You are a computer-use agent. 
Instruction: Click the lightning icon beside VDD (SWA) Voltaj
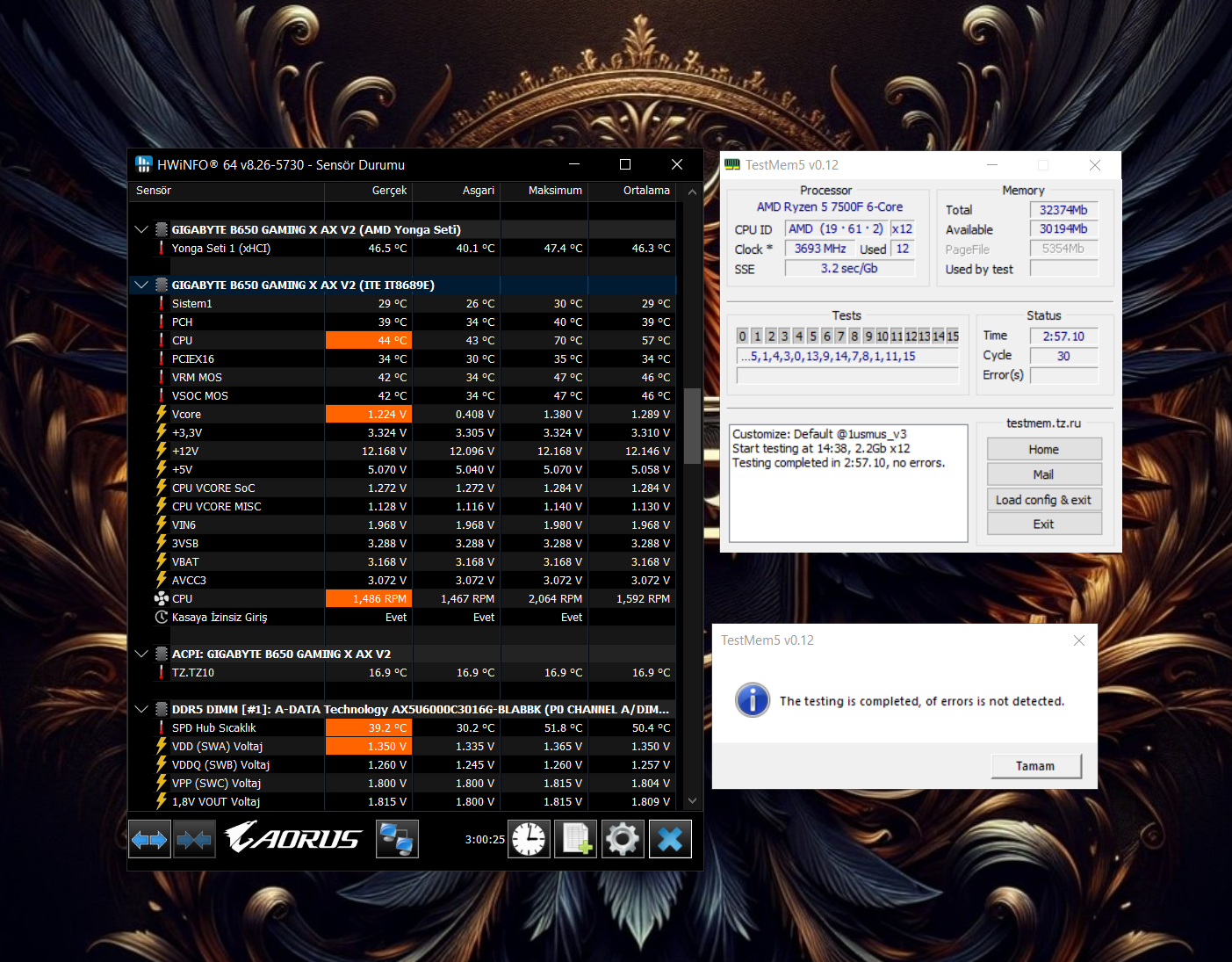162,746
